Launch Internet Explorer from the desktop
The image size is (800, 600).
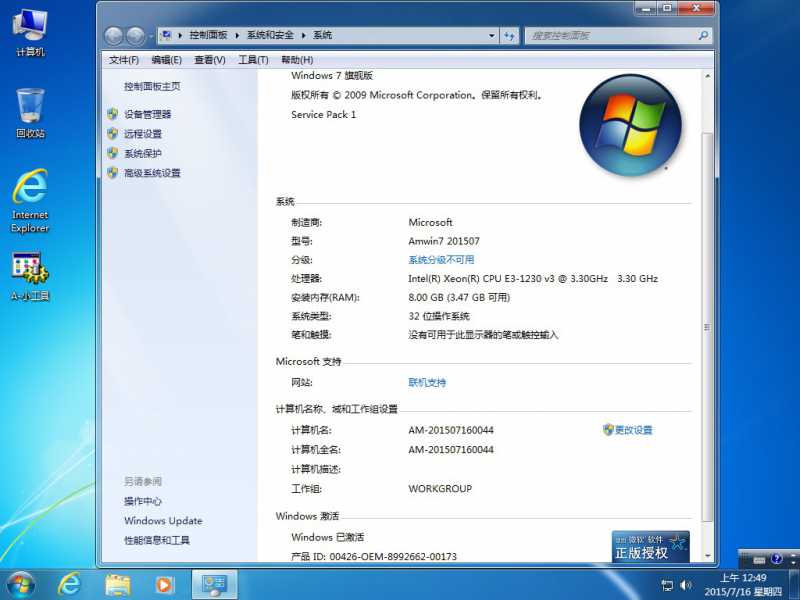(x=30, y=201)
